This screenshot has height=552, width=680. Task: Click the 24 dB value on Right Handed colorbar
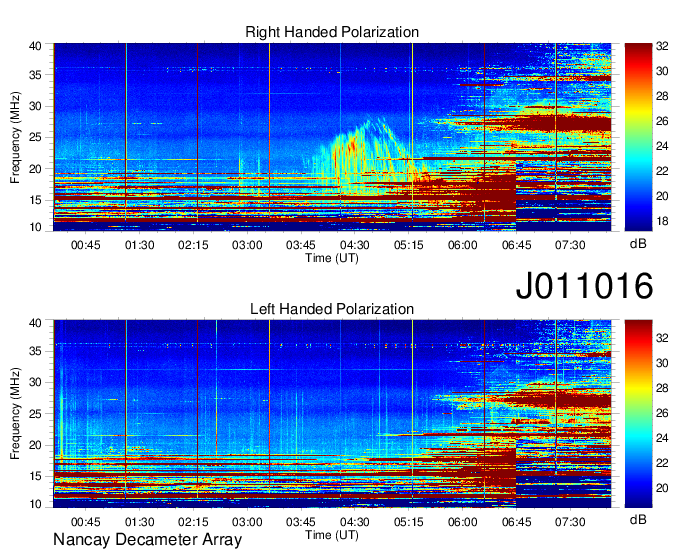(662, 146)
